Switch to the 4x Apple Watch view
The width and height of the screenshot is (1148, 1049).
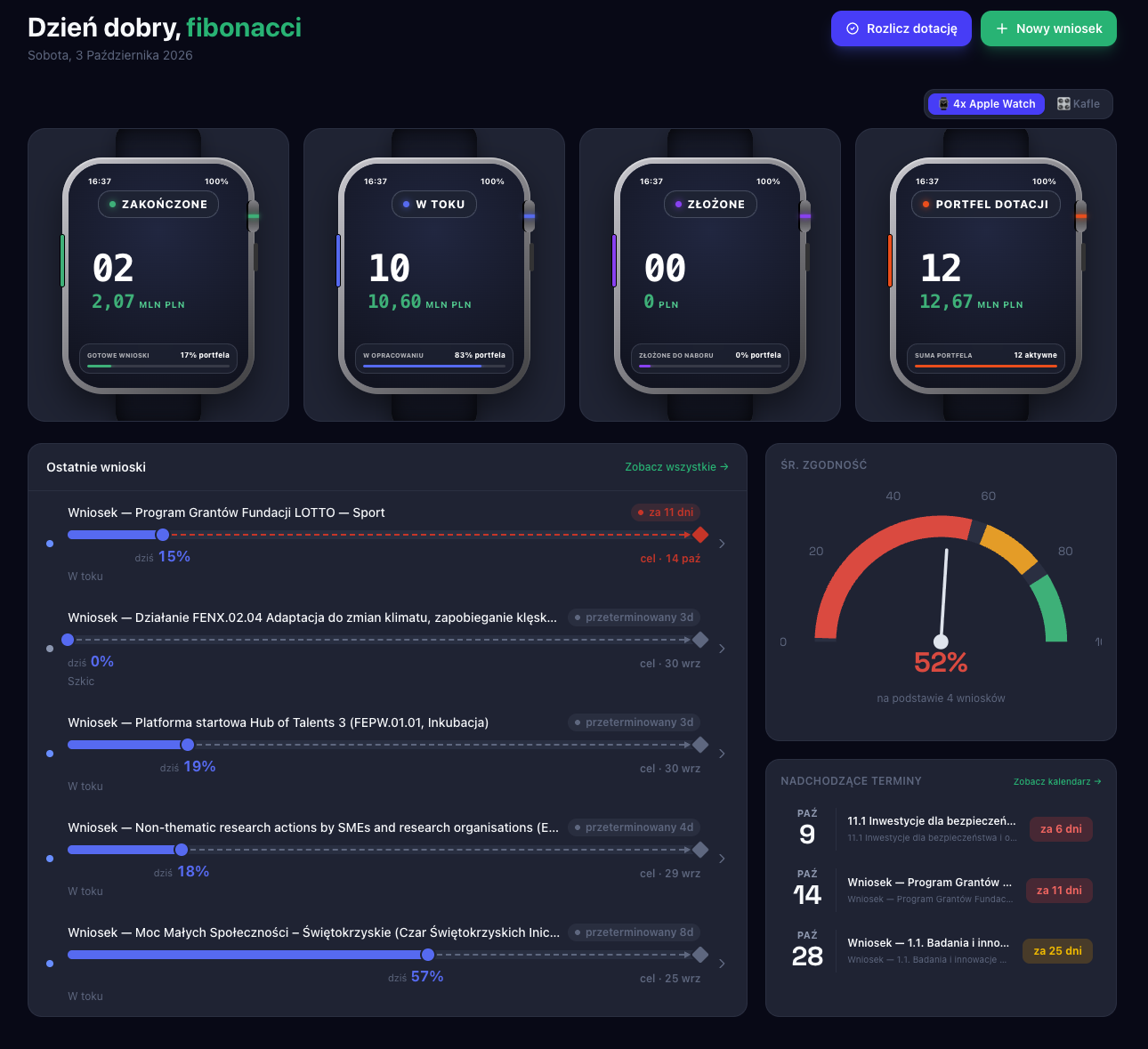[986, 104]
